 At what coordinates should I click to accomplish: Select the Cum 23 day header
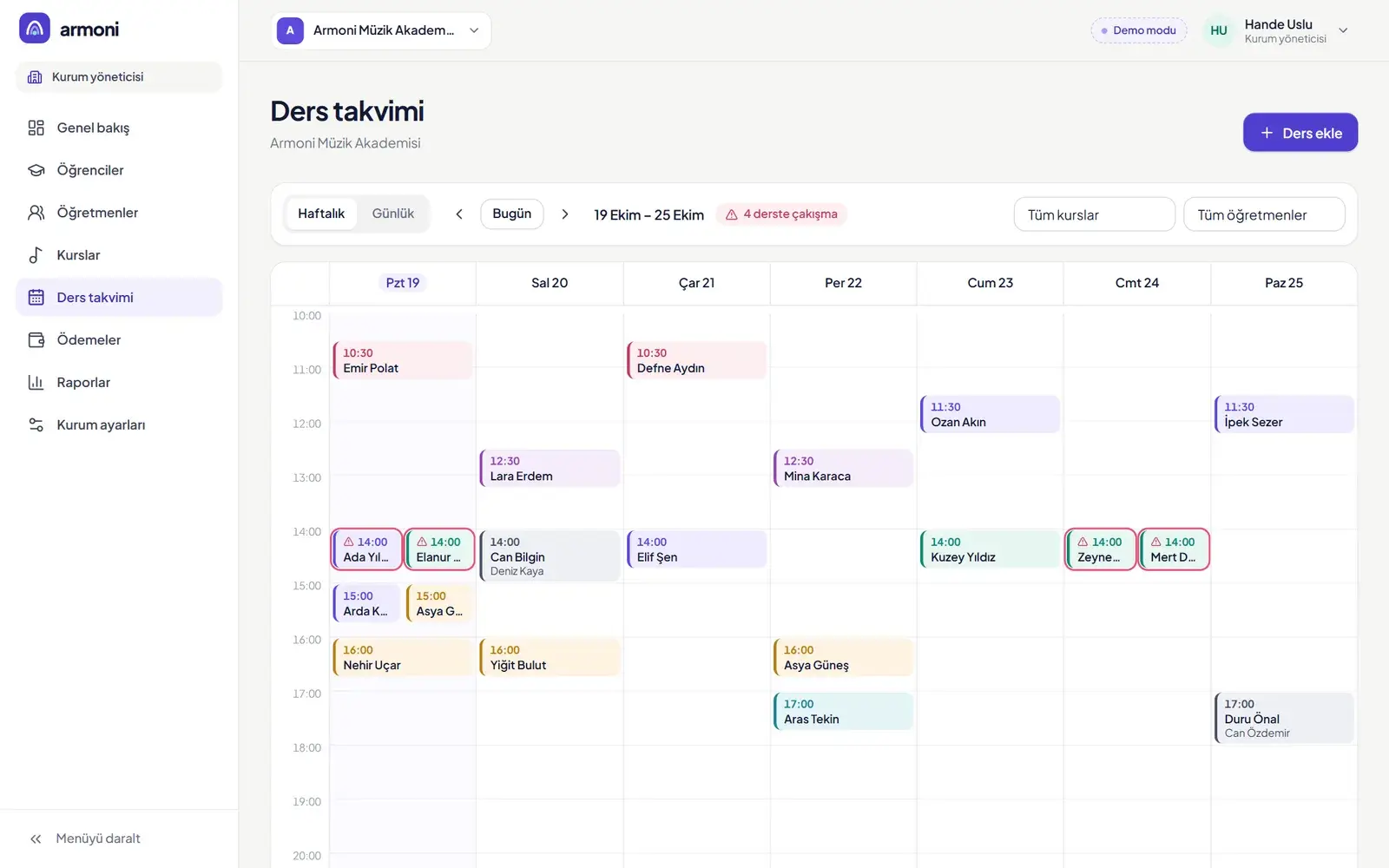pyautogui.click(x=991, y=283)
